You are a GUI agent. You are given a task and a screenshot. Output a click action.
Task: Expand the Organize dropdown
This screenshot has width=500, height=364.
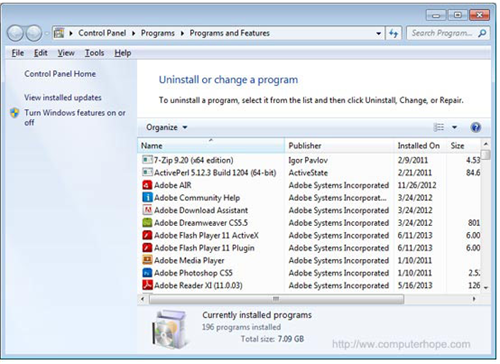(167, 127)
